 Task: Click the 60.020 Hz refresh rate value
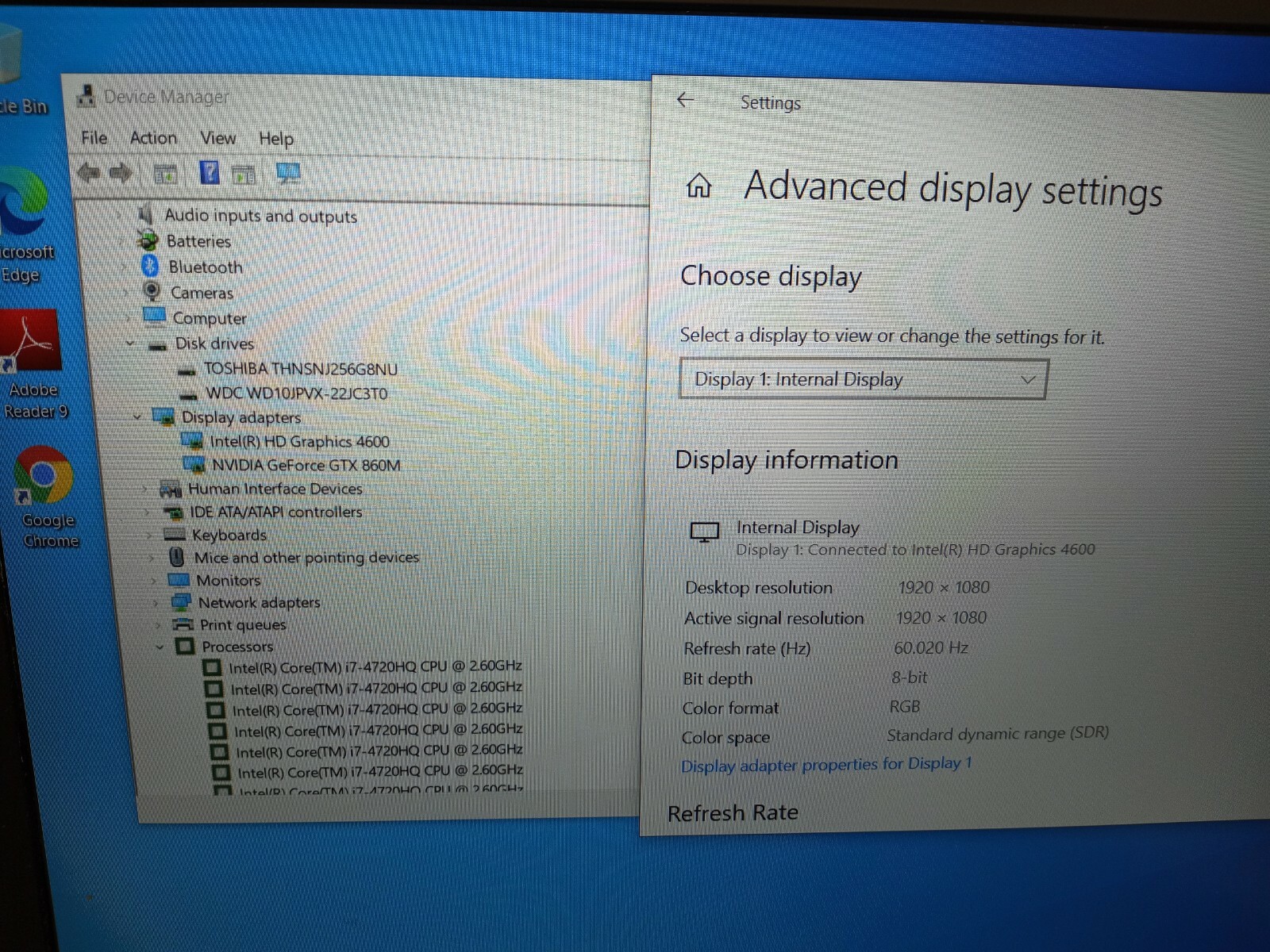click(x=930, y=647)
